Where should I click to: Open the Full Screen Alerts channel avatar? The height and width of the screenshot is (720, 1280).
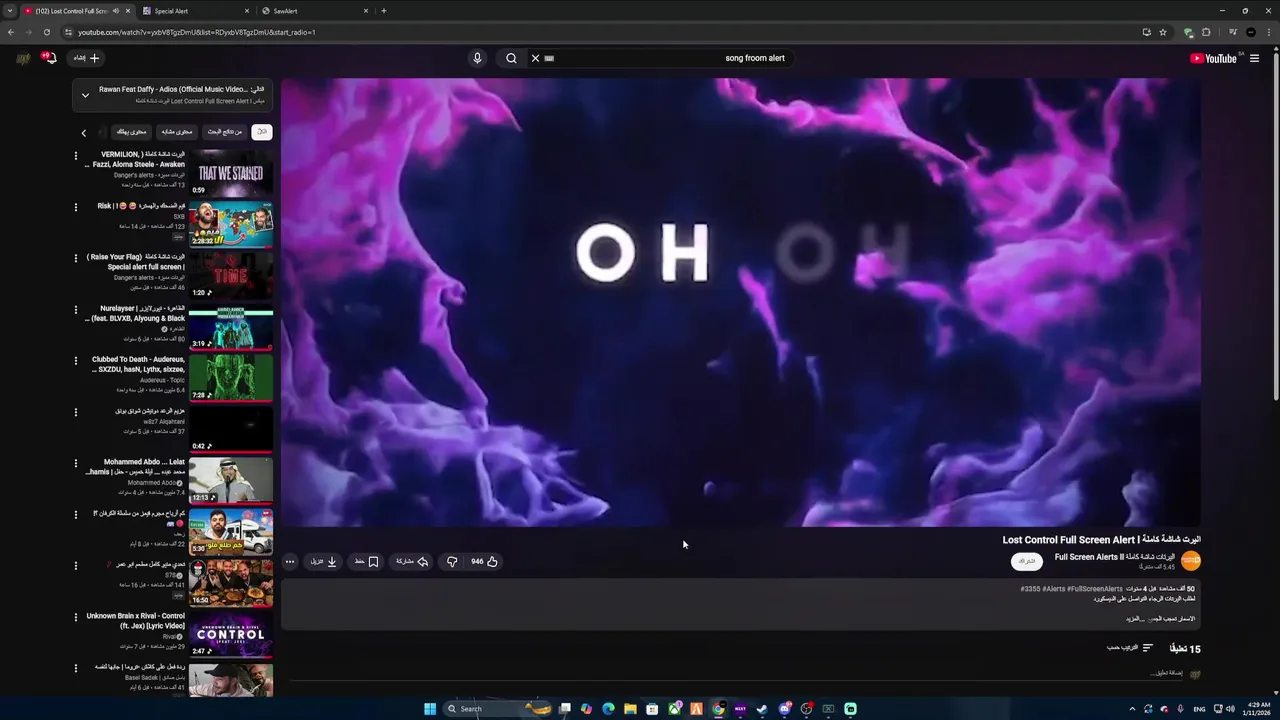pos(1191,561)
